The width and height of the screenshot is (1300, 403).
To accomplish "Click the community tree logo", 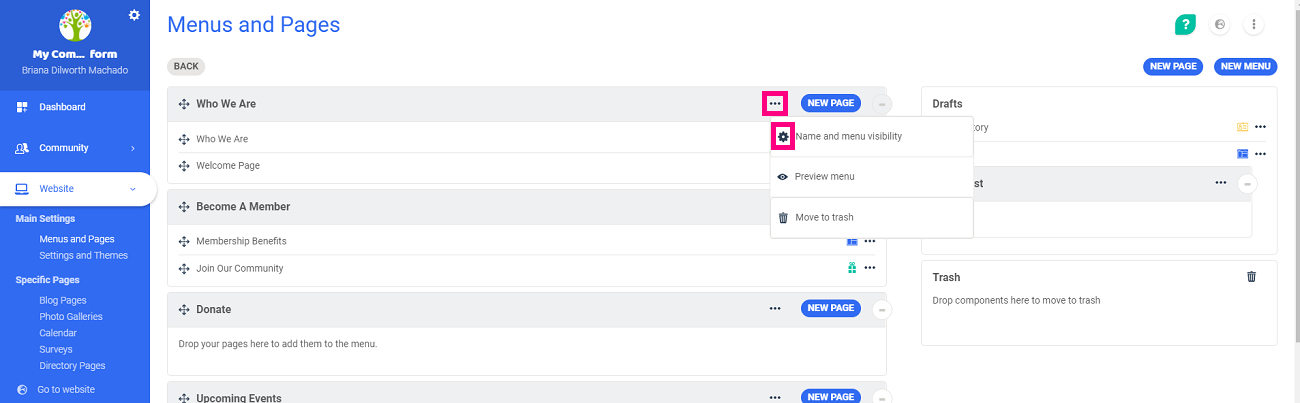I will click(75, 25).
